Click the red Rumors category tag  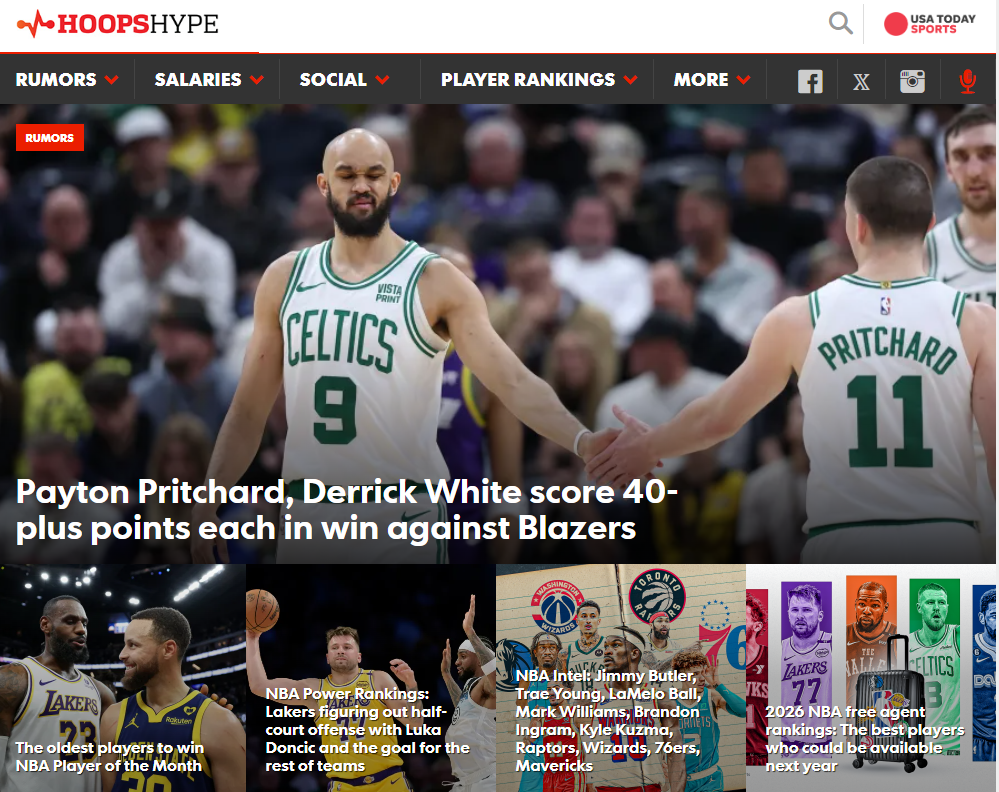tap(50, 138)
